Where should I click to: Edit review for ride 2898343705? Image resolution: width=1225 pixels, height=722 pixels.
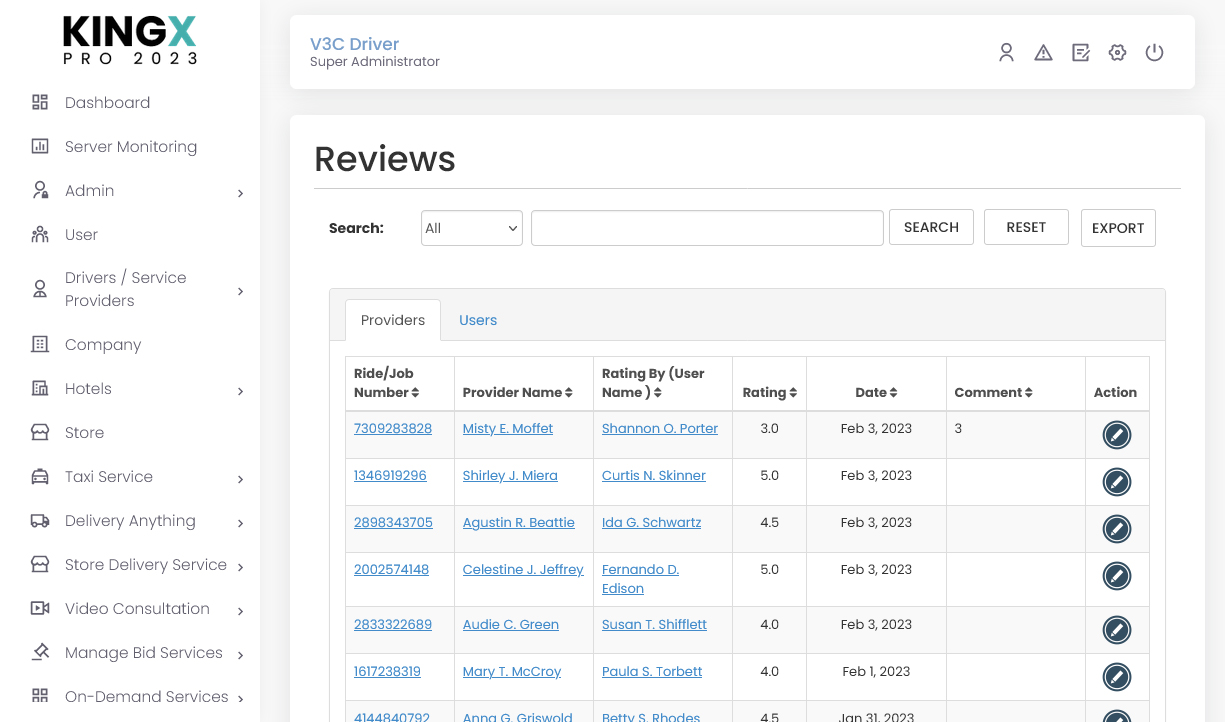click(x=1117, y=529)
